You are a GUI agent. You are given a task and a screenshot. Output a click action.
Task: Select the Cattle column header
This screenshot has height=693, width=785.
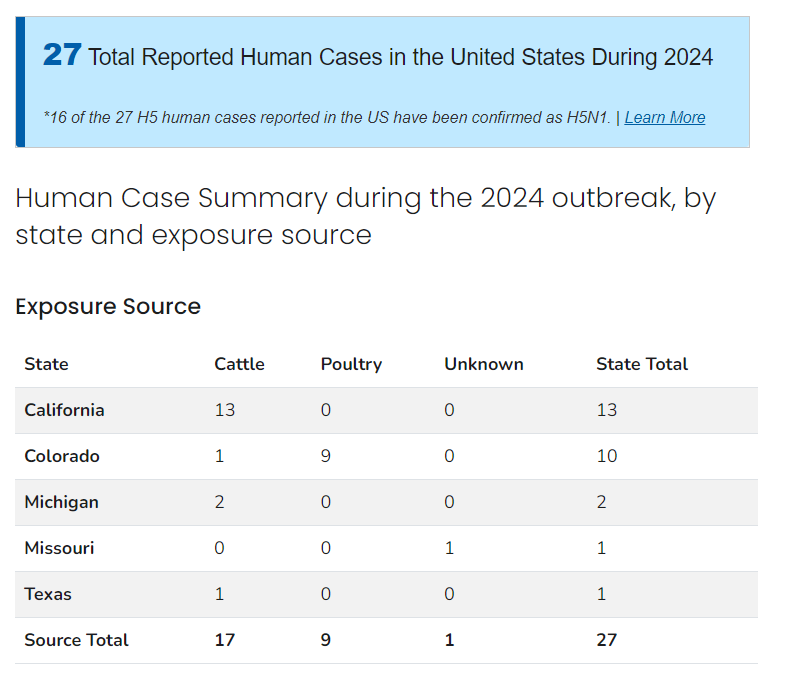point(239,364)
